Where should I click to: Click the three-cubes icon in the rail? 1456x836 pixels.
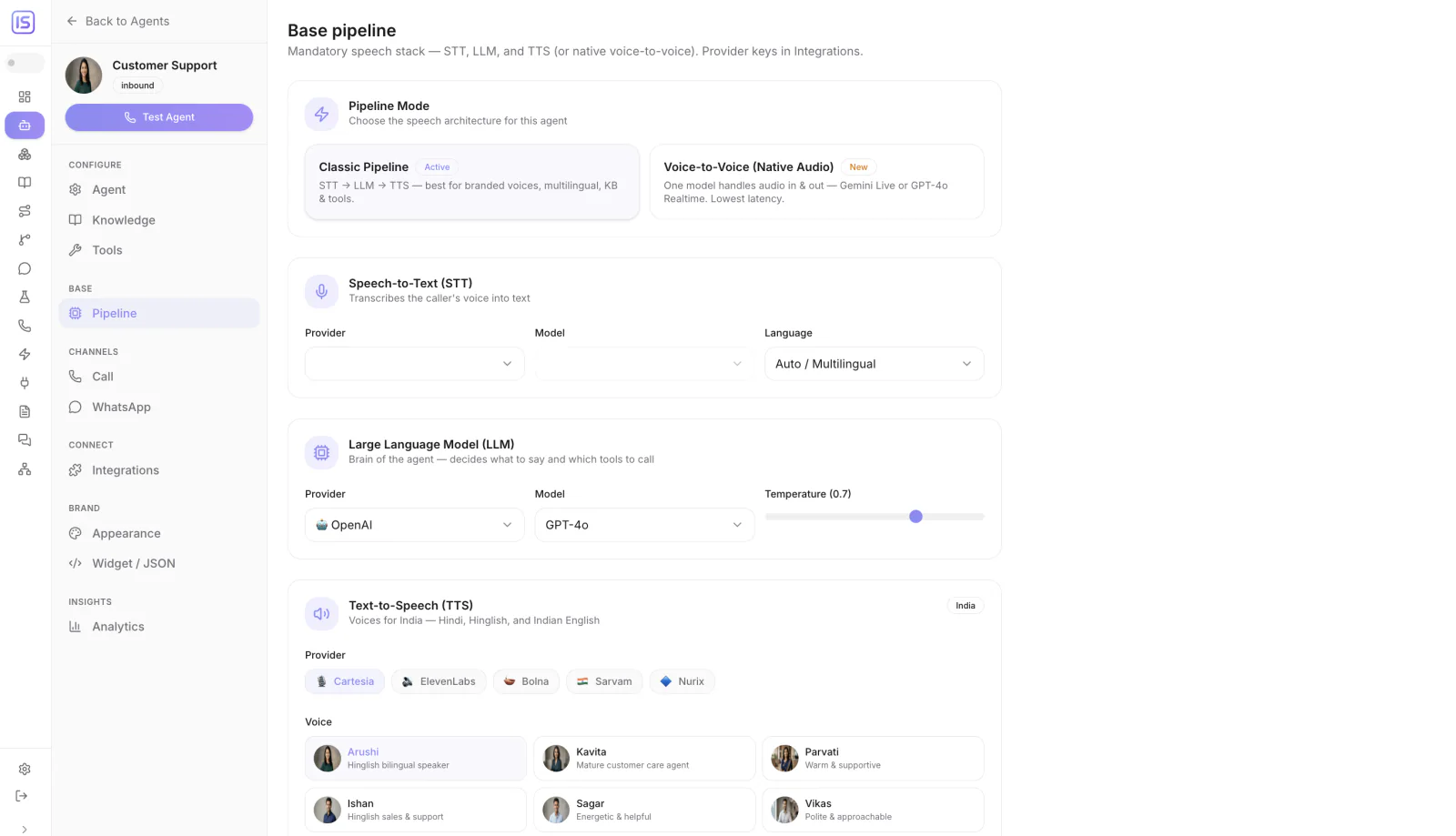25,154
